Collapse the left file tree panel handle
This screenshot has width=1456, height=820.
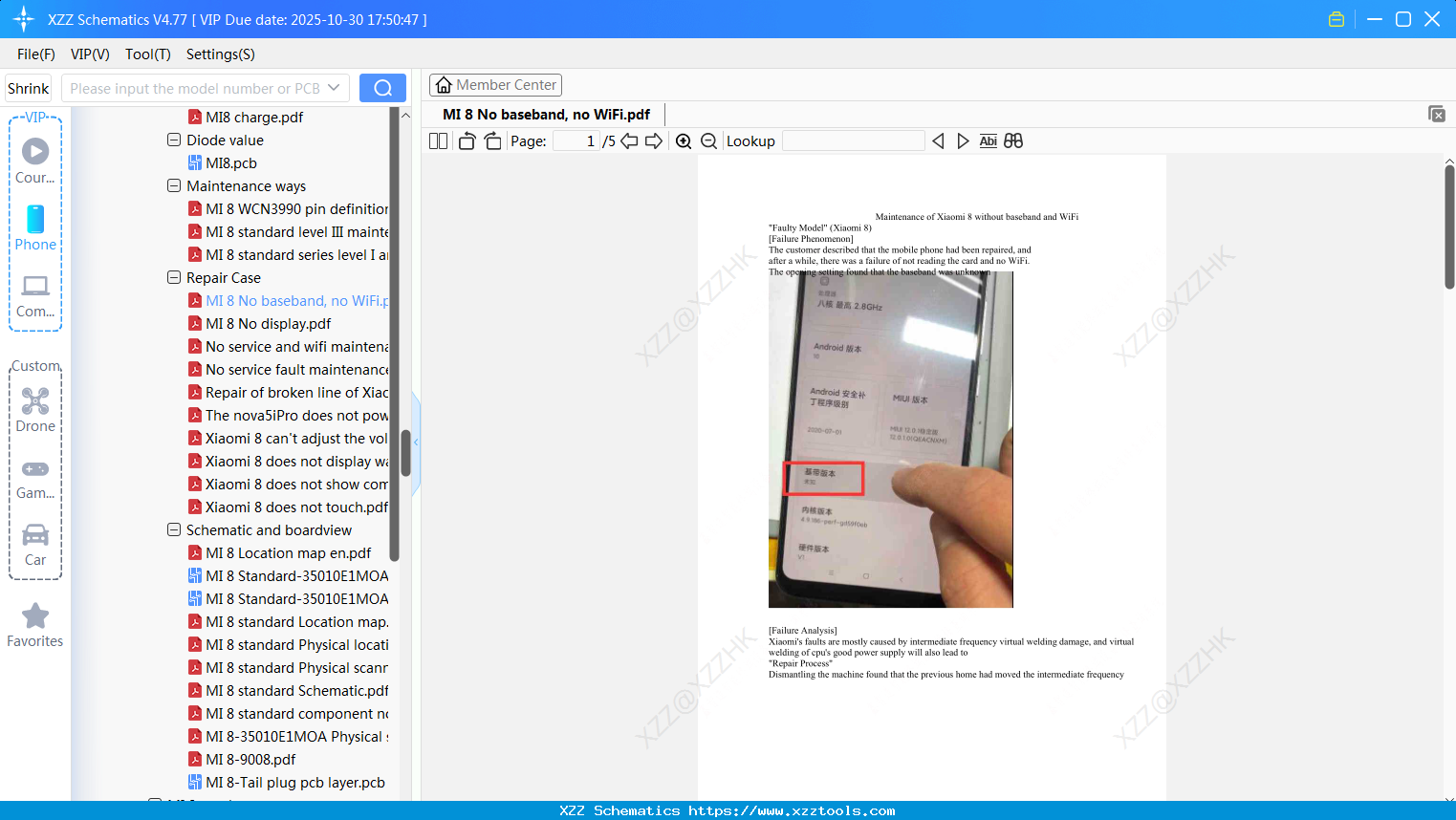tap(416, 442)
